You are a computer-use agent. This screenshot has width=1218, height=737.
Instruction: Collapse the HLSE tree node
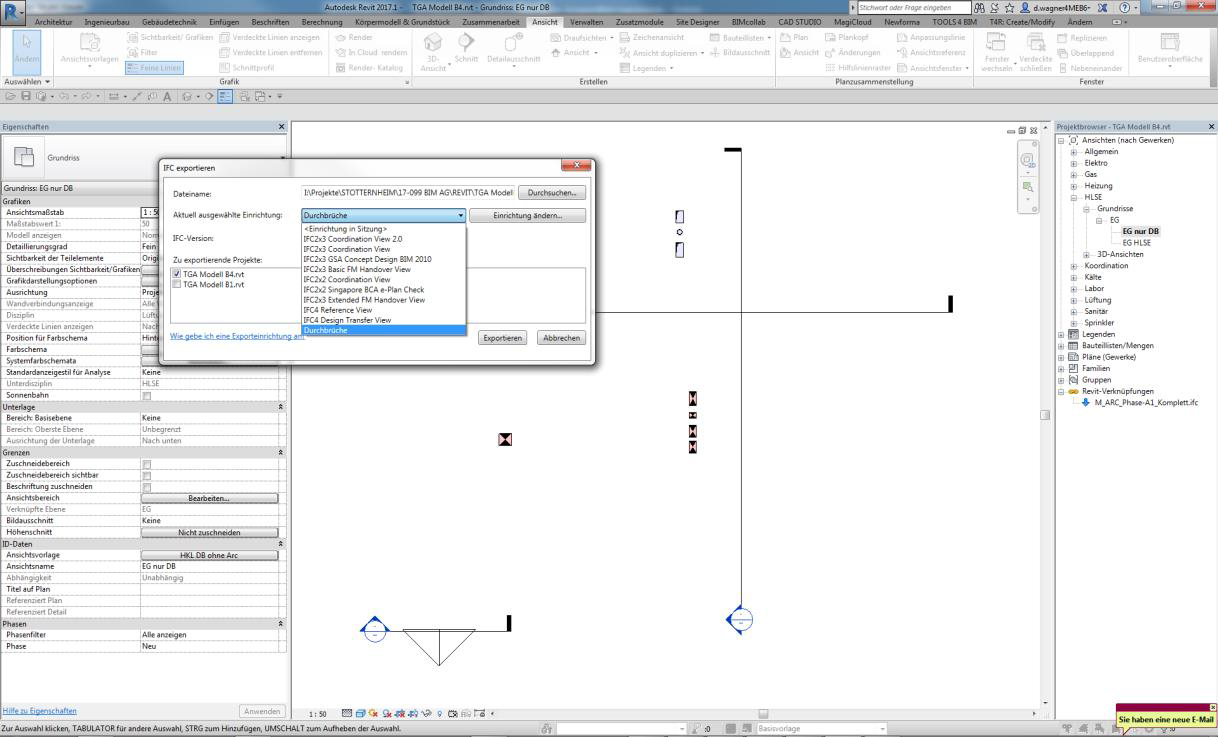coord(1074,197)
